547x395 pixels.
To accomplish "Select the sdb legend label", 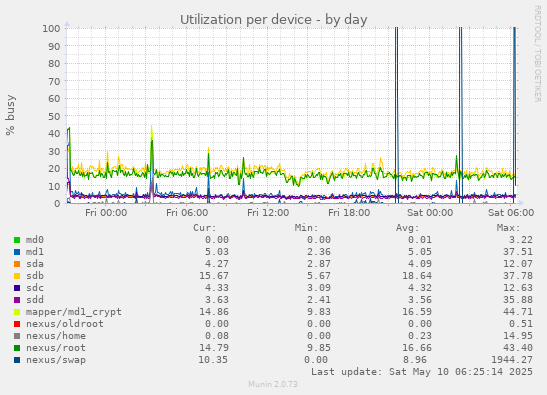I will pos(35,276).
